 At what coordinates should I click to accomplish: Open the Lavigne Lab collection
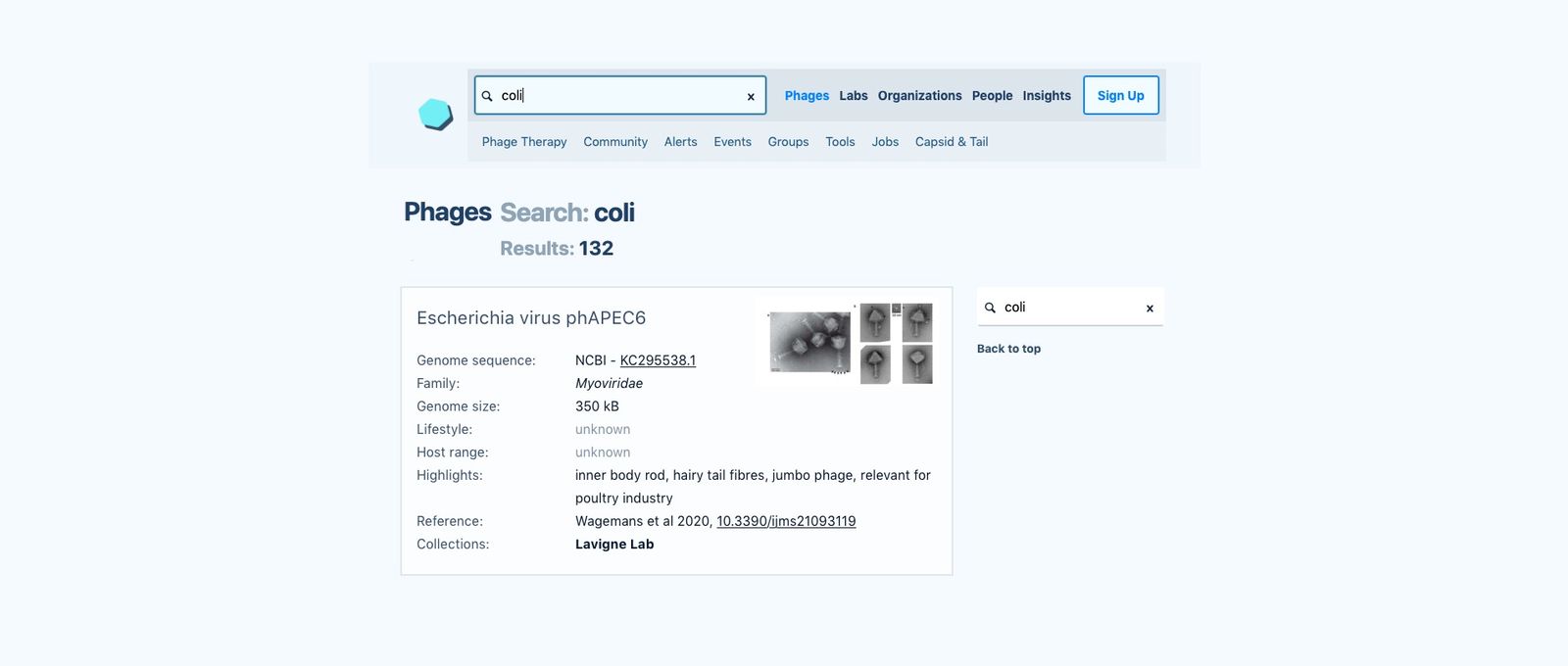(614, 545)
